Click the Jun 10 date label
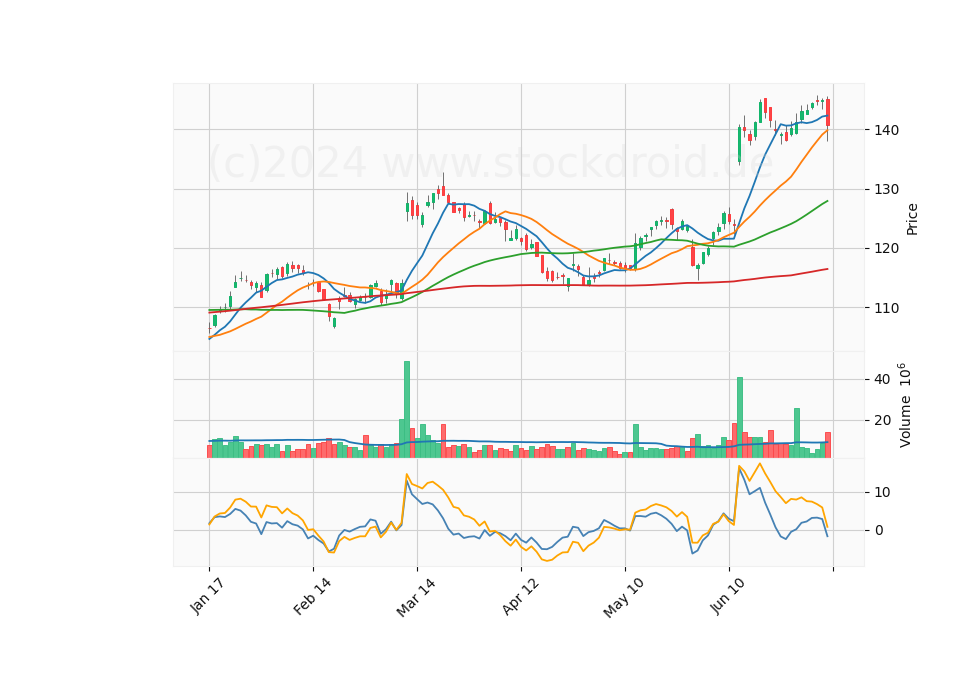The height and width of the screenshot is (690, 960). (x=728, y=596)
